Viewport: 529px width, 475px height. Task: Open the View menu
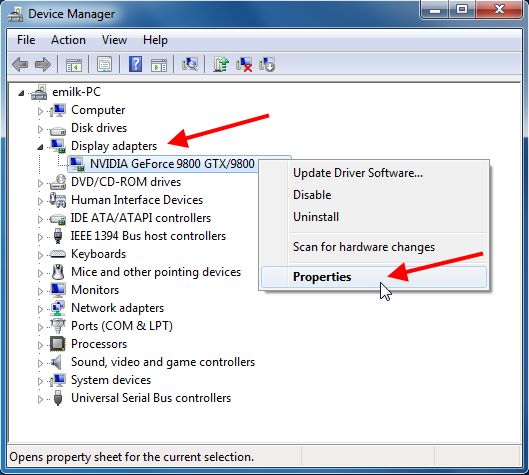click(114, 40)
